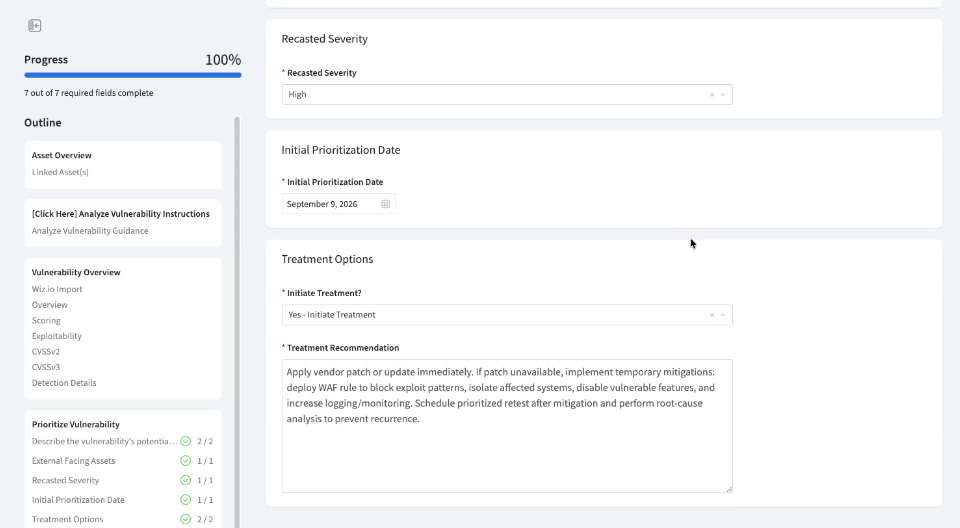Select Treatment Options outline item
The width and height of the screenshot is (960, 528).
coord(67,519)
